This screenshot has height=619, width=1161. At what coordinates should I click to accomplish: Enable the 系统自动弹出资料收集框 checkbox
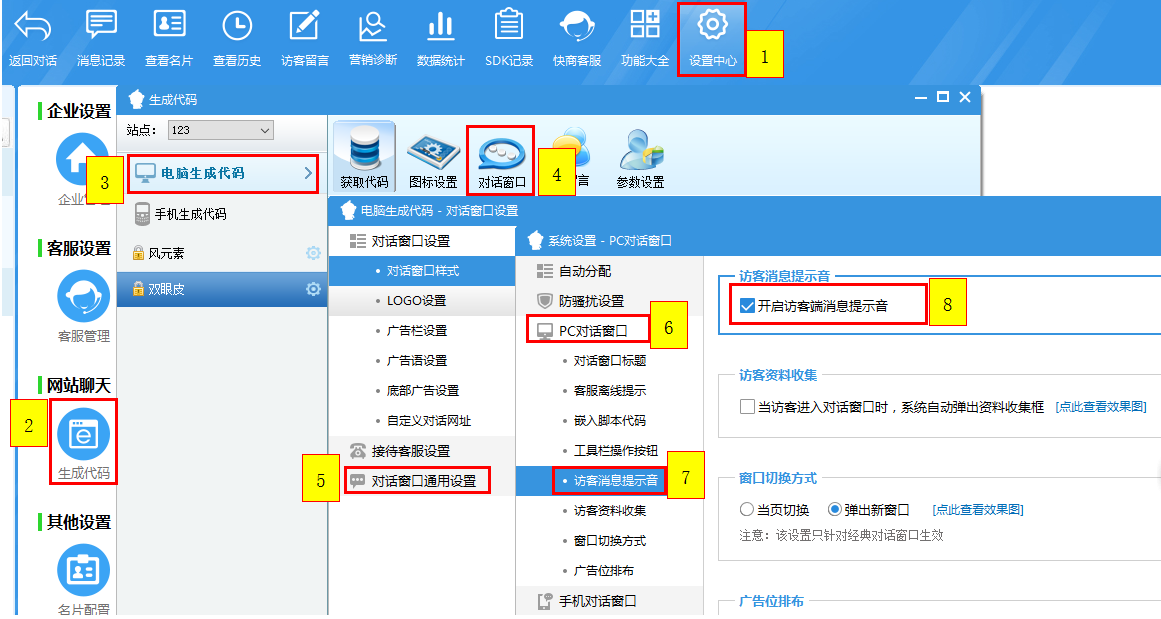click(747, 407)
